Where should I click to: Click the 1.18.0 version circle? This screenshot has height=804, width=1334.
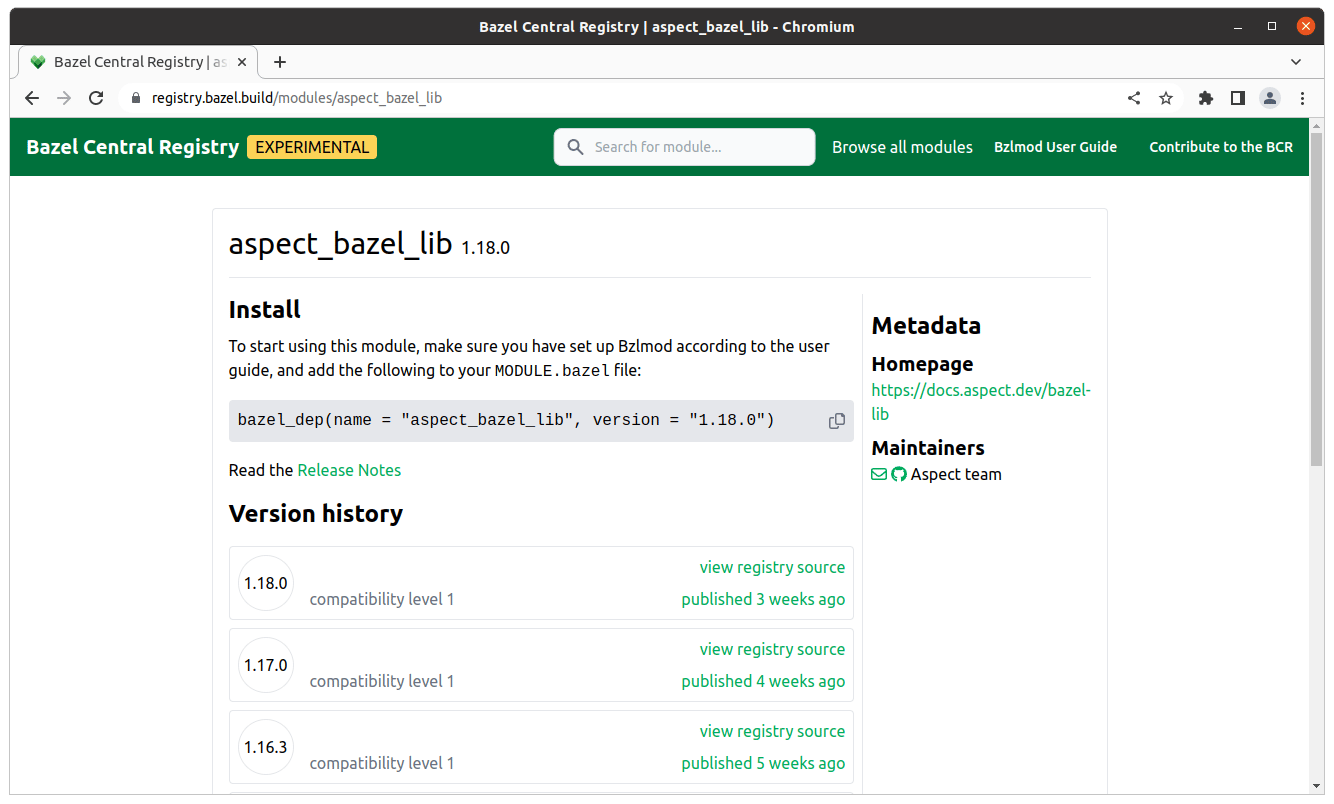[266, 583]
